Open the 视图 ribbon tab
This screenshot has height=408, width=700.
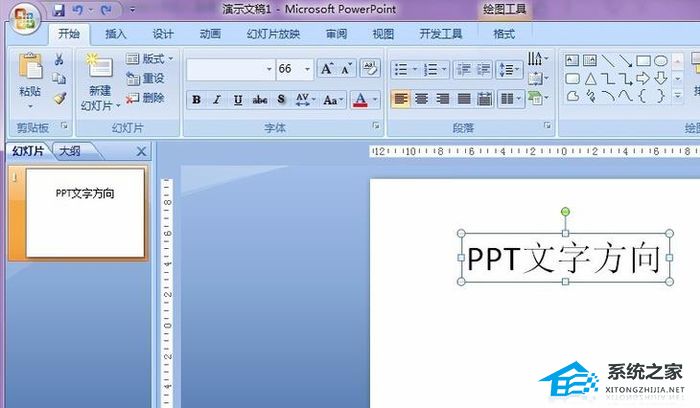point(383,34)
